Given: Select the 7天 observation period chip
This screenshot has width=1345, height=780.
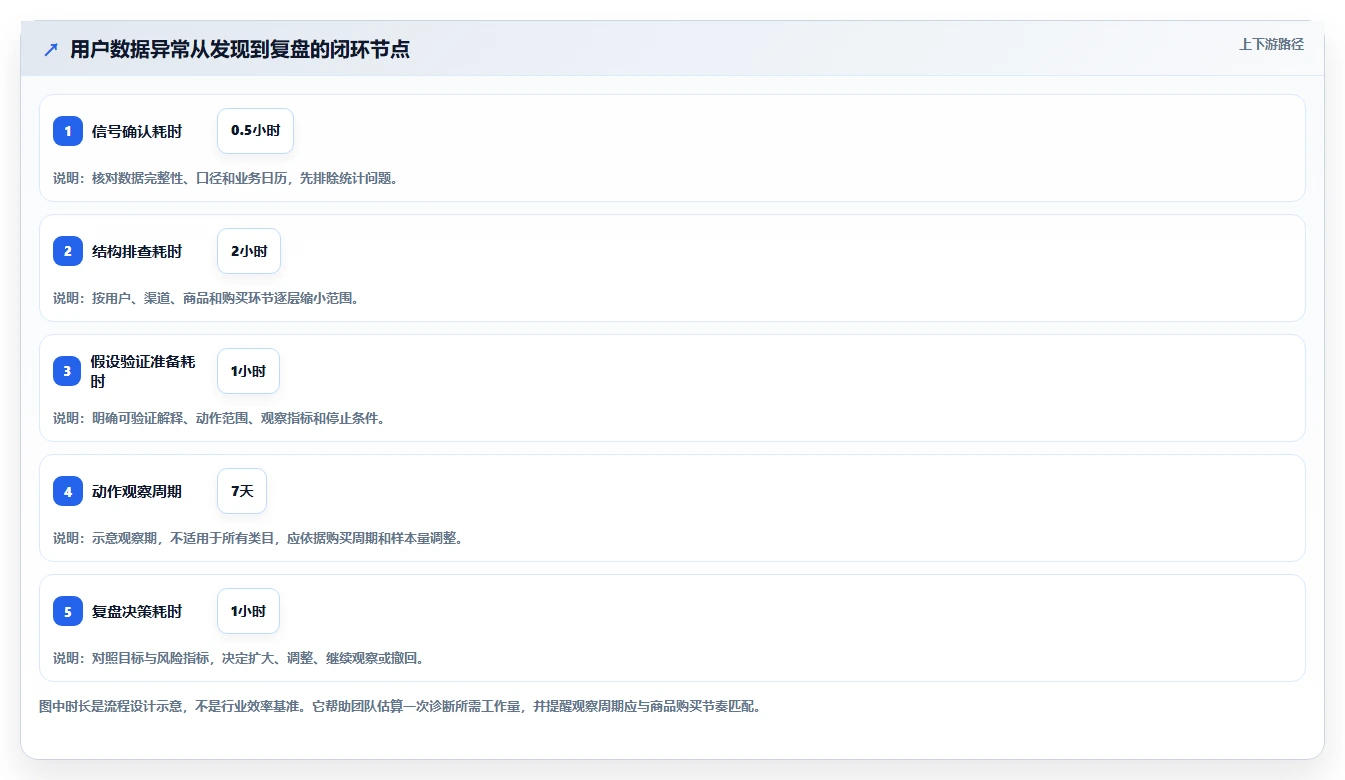Looking at the screenshot, I should coord(242,491).
